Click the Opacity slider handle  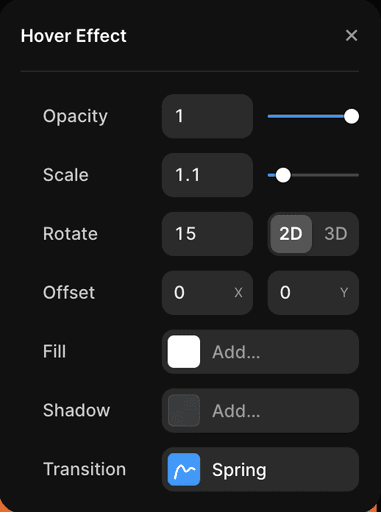(351, 116)
